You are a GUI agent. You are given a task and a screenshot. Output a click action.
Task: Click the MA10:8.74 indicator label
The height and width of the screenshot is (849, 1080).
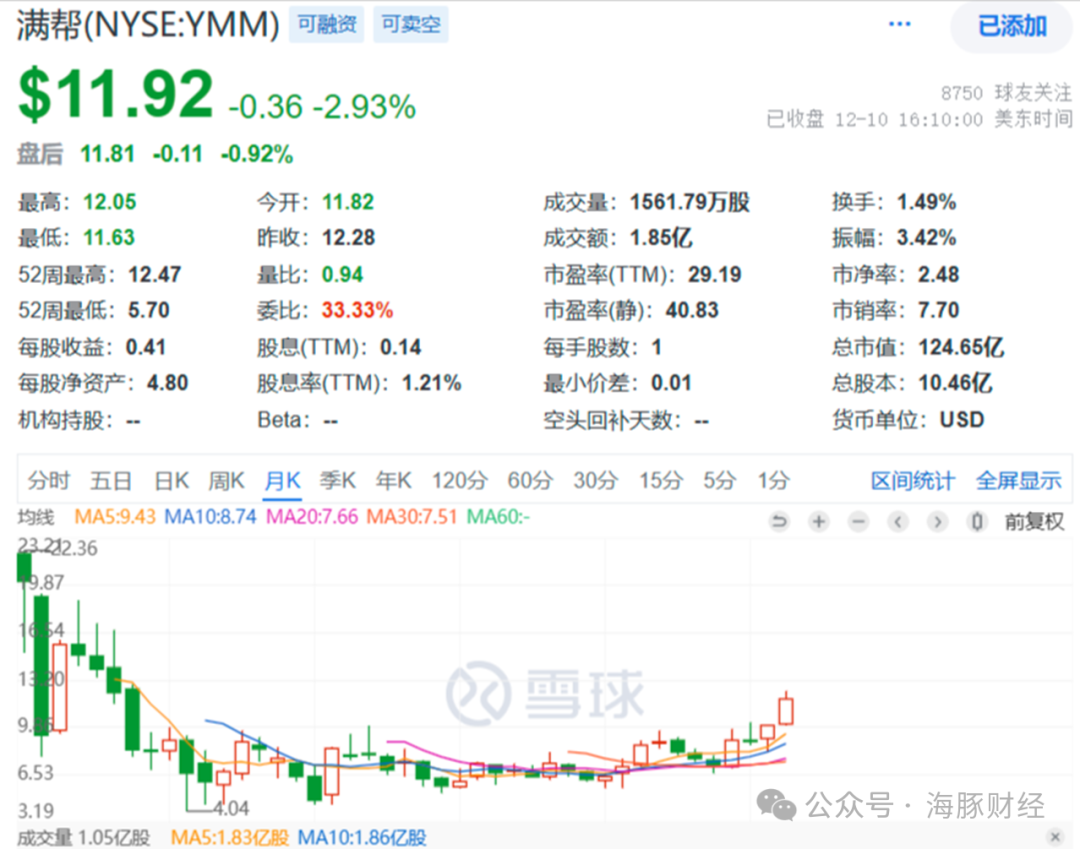(x=210, y=516)
